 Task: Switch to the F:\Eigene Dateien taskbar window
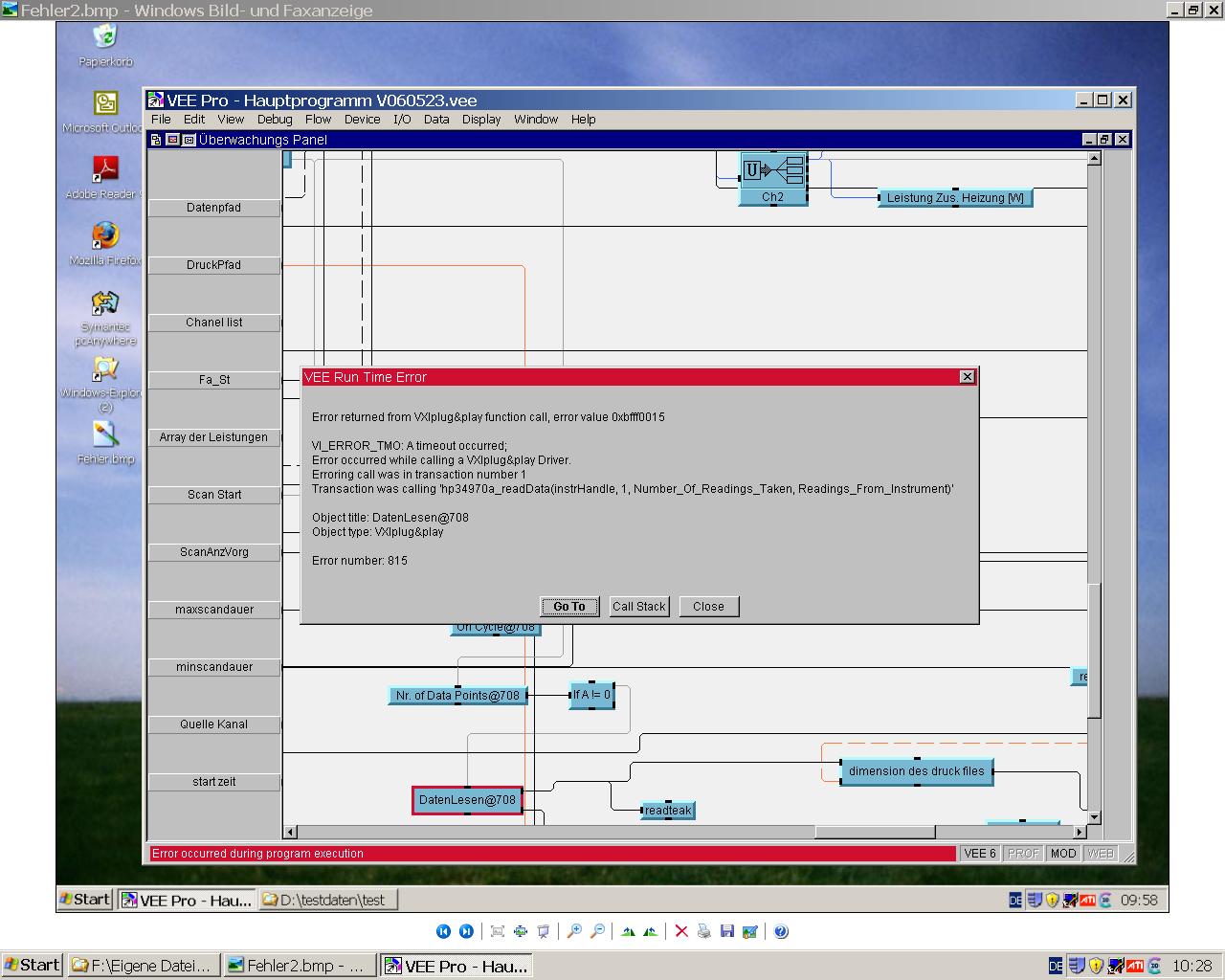(x=145, y=966)
